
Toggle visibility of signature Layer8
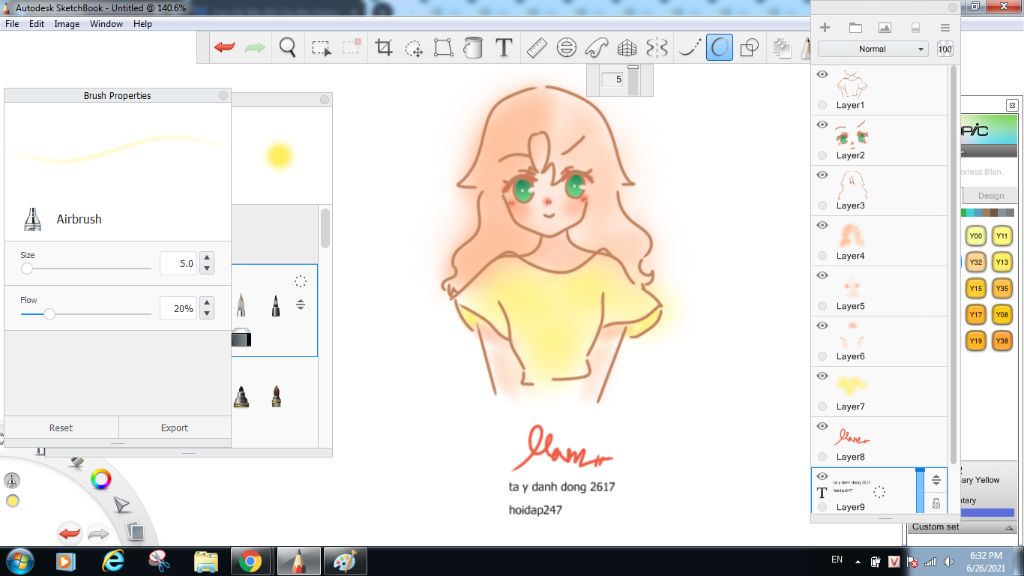tap(822, 426)
